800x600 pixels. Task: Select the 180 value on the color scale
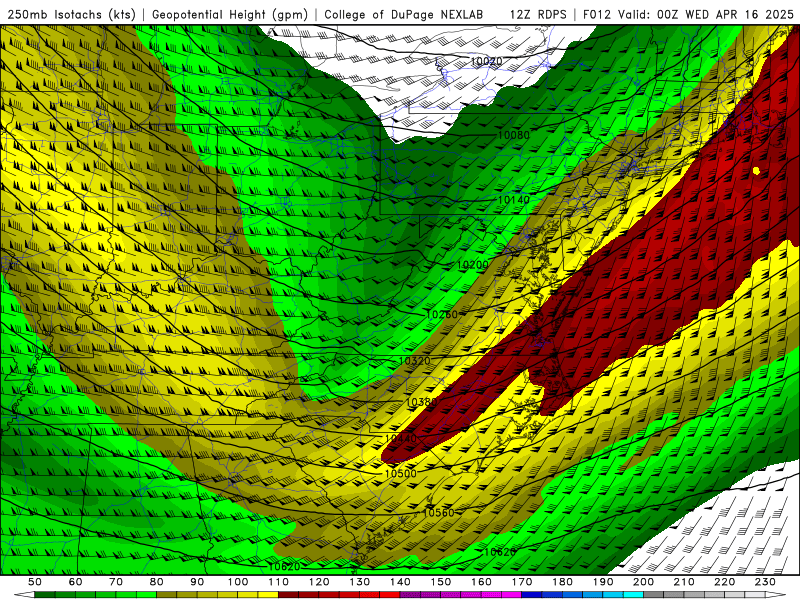pos(562,582)
